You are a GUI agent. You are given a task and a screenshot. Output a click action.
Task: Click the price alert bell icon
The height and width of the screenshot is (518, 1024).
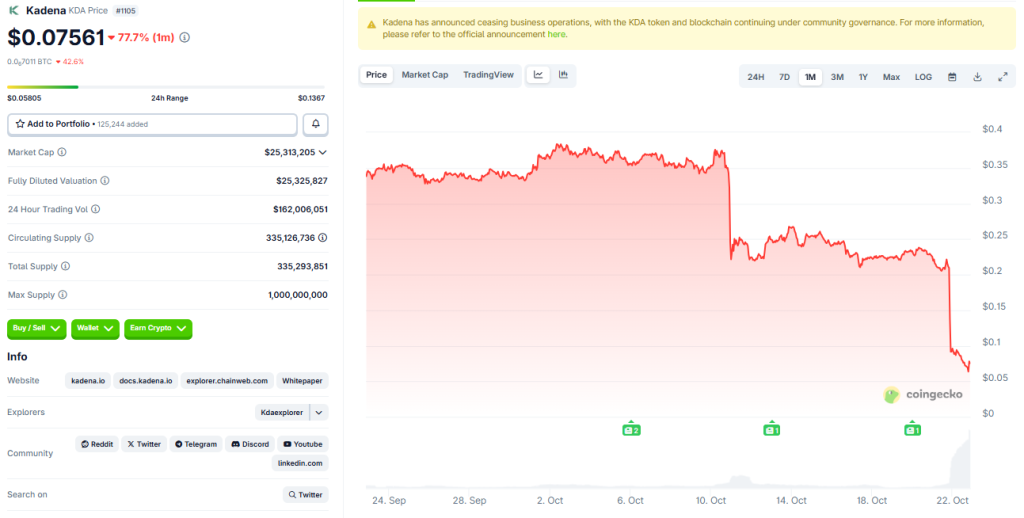click(x=316, y=124)
